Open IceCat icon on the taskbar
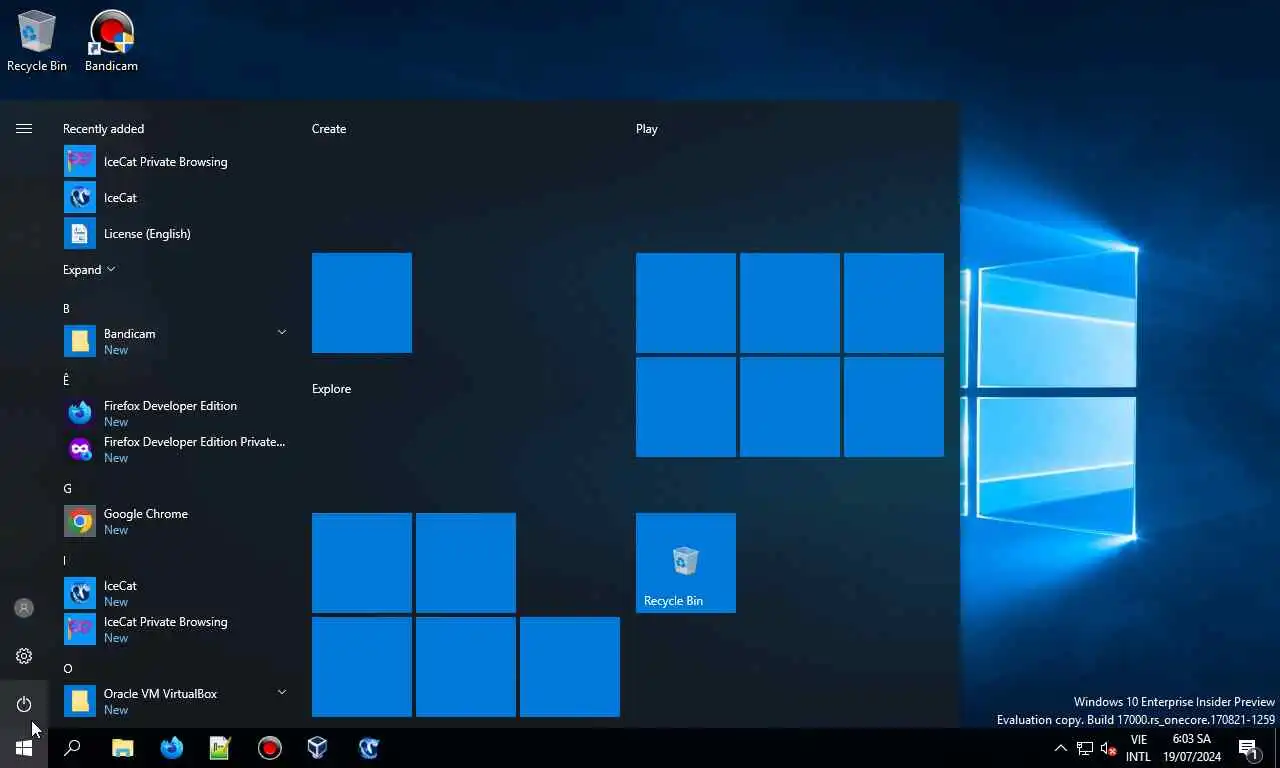 (x=368, y=748)
